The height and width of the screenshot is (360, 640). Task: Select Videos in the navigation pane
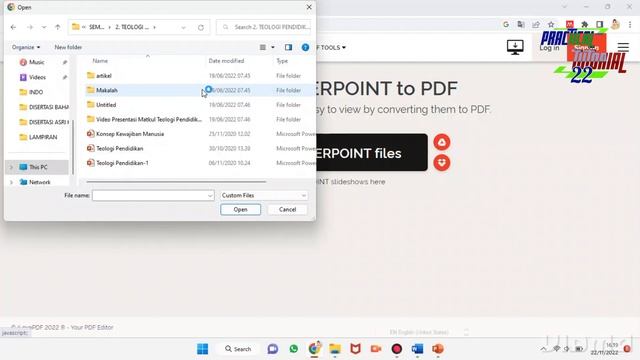click(x=37, y=77)
